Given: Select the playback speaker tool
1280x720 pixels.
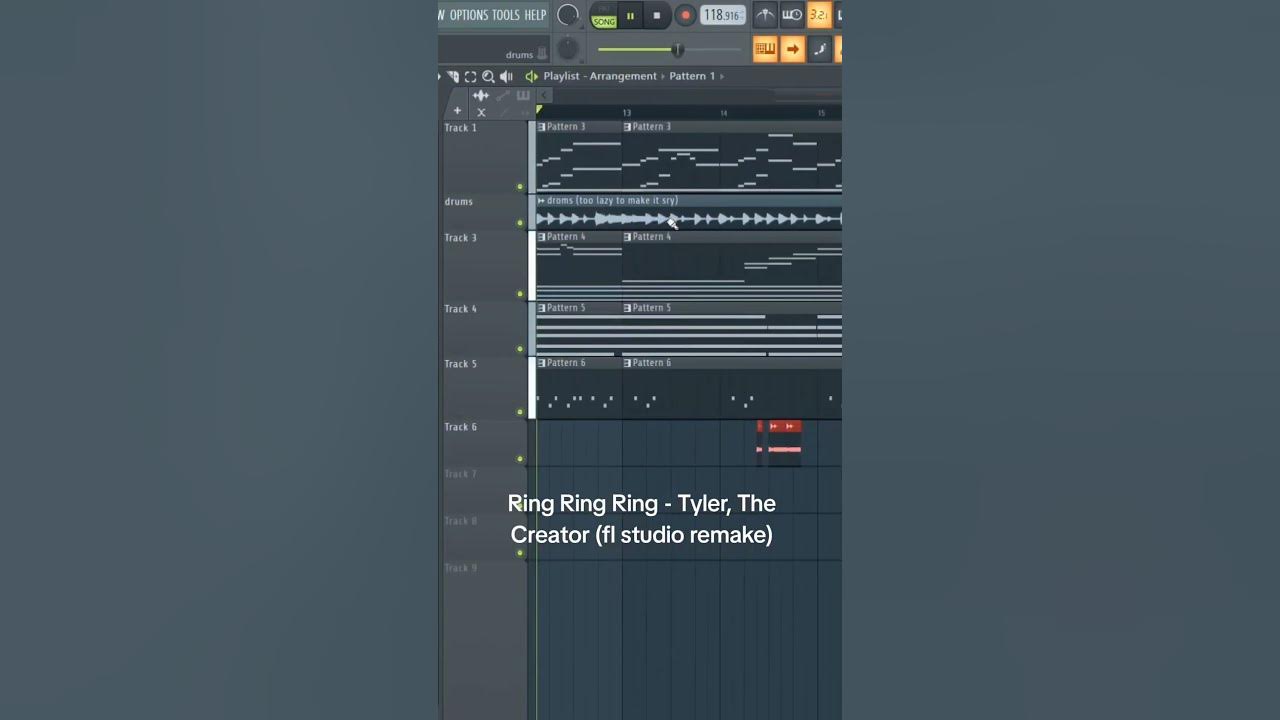Looking at the screenshot, I should (x=506, y=77).
